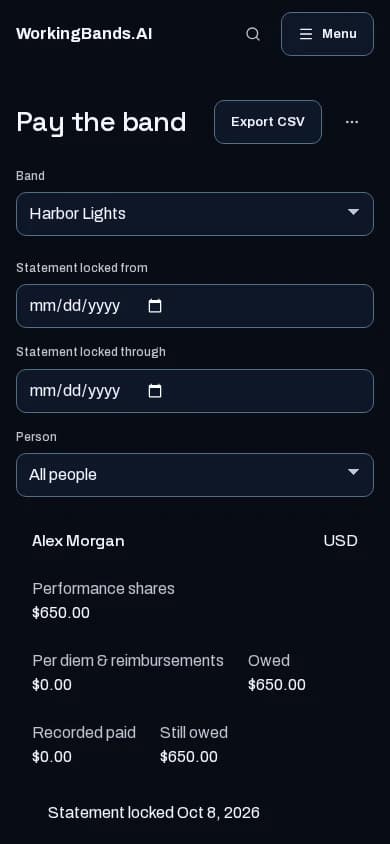Click the Recorded paid $0.00 value
Screen dimensions: 390x844
pyautogui.click(x=52, y=757)
